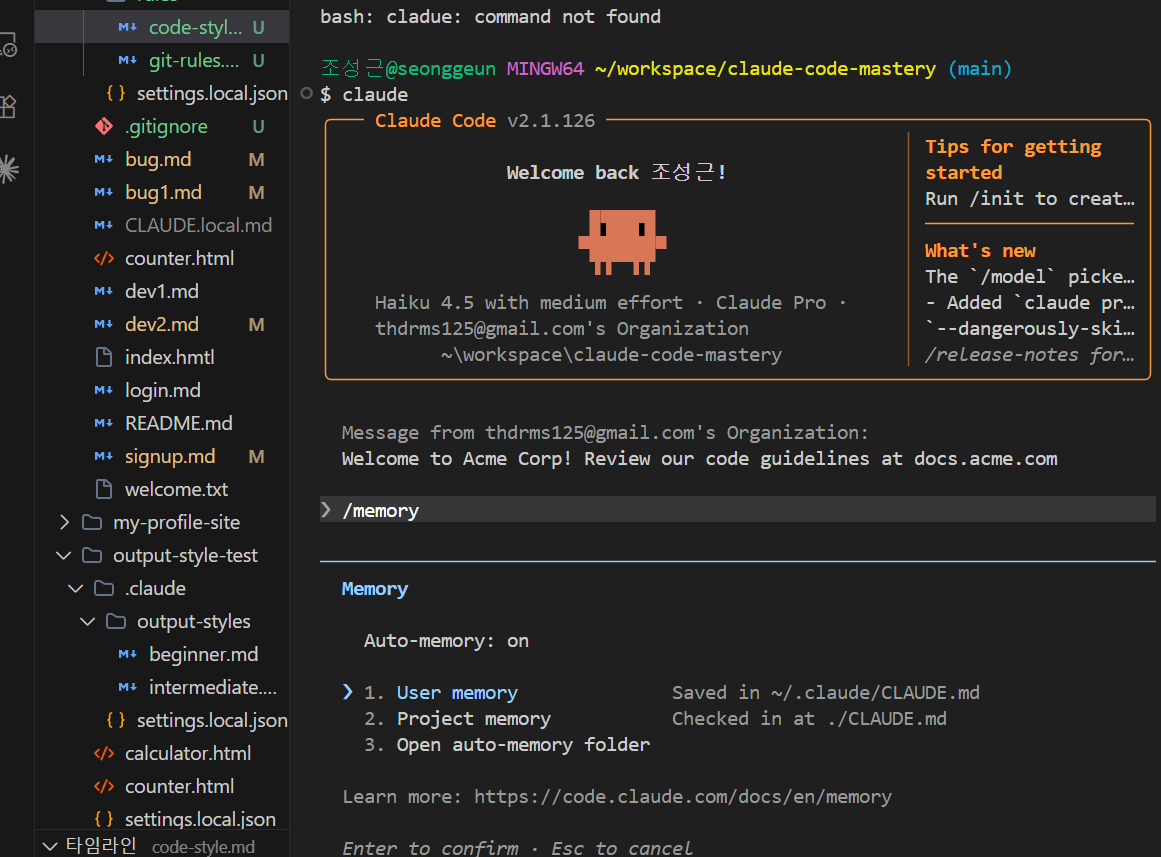Image resolution: width=1161 pixels, height=857 pixels.
Task: Click markdown icon beside bug1.md
Action: pyautogui.click(x=104, y=193)
